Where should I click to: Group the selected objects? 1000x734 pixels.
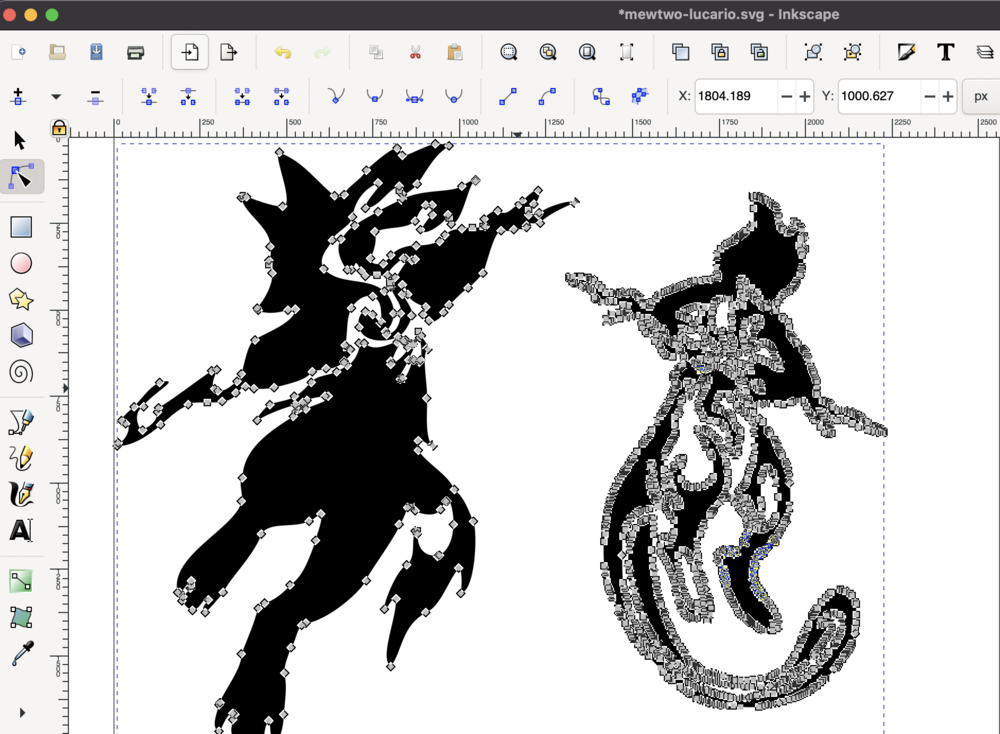pos(813,52)
